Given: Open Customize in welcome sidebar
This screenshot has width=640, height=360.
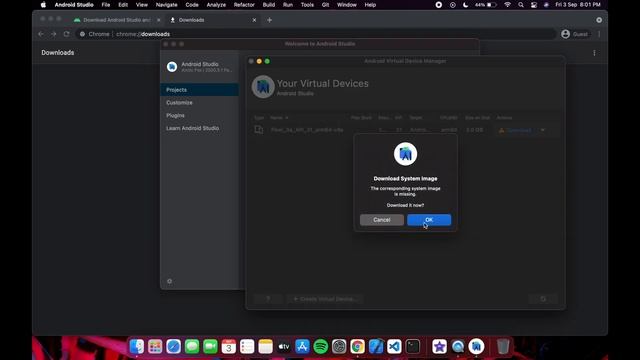Looking at the screenshot, I should (179, 102).
